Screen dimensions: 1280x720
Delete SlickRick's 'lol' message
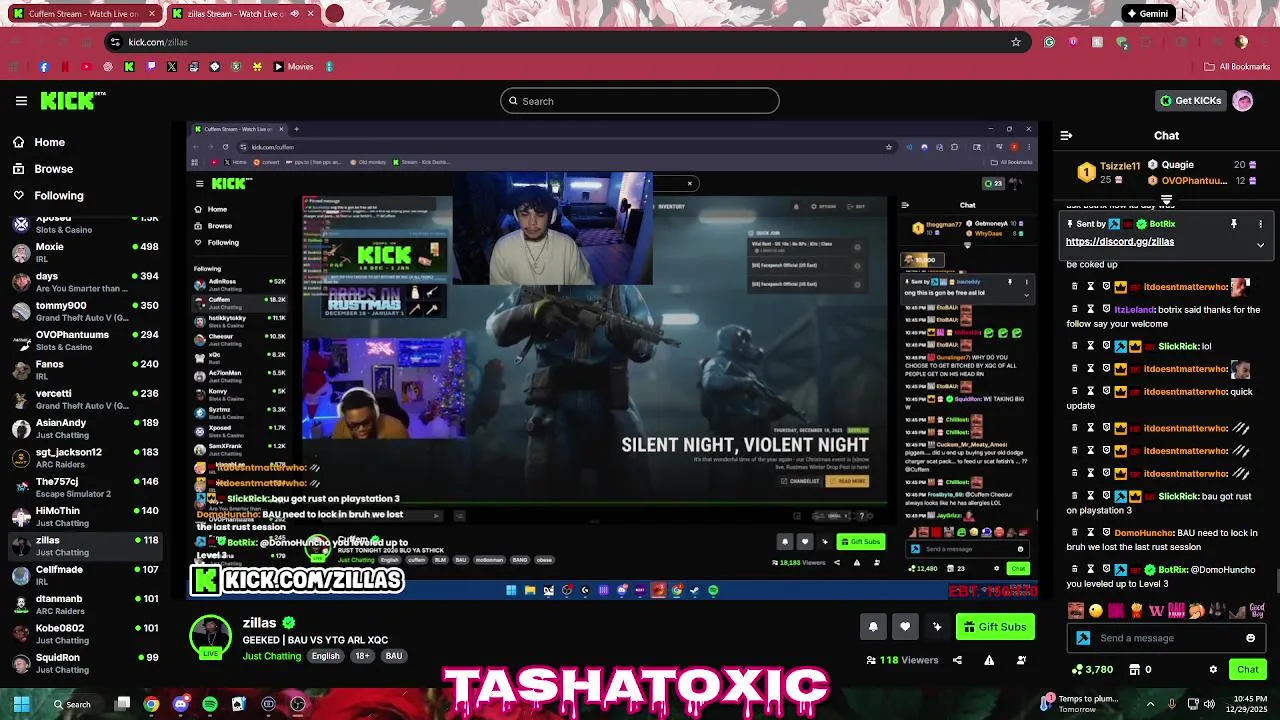pyautogui.click(x=1075, y=346)
